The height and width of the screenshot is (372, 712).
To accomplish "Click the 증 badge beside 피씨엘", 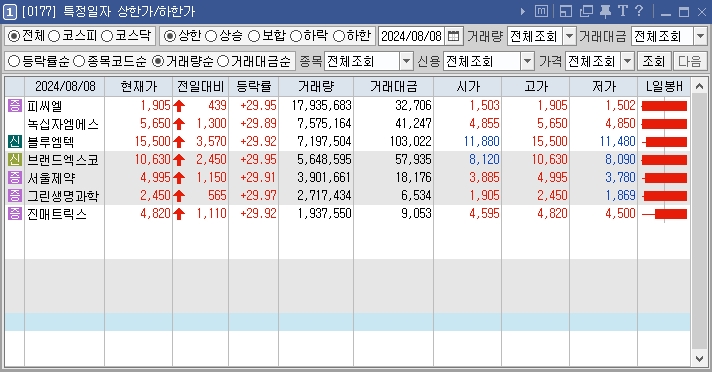I will pyautogui.click(x=15, y=106).
